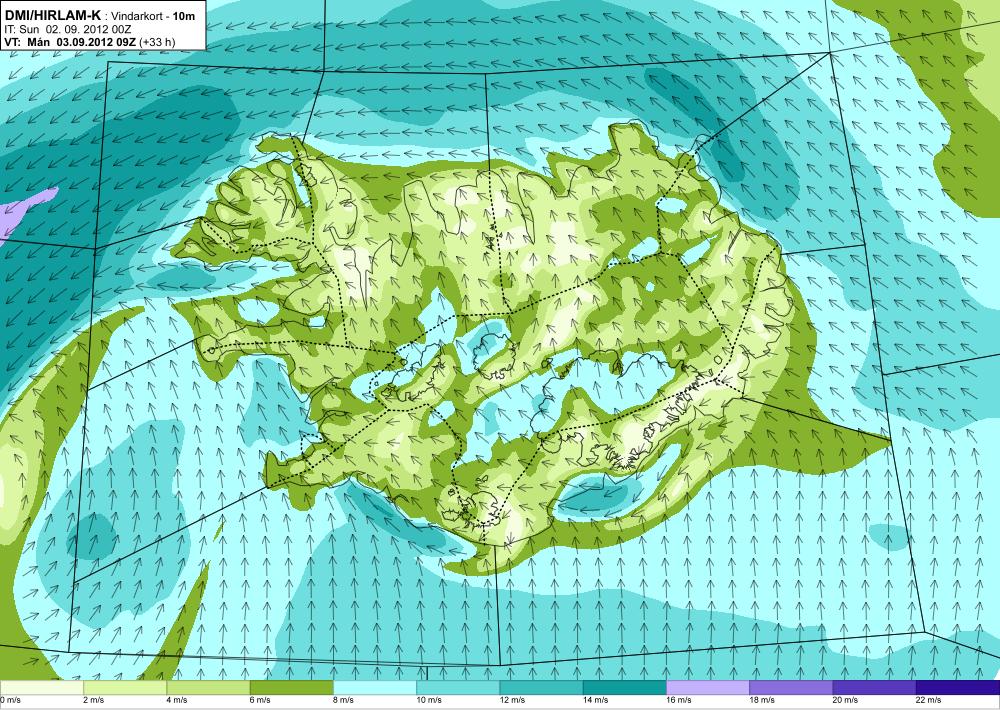The height and width of the screenshot is (710, 1000).
Task: Select the pale yellow 0–2 m/s legend swatch
Action: point(41,688)
